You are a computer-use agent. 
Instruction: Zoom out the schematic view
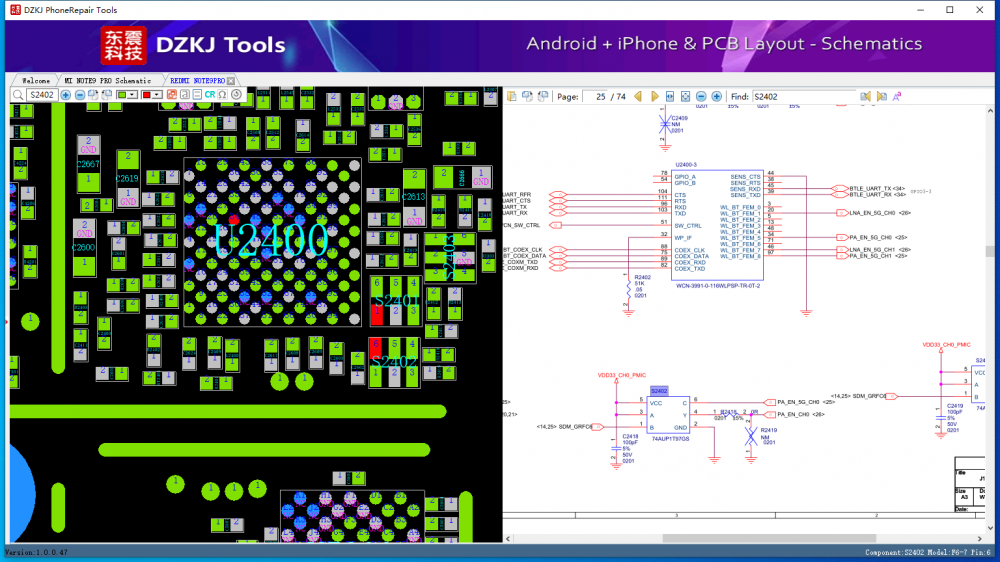[701, 96]
